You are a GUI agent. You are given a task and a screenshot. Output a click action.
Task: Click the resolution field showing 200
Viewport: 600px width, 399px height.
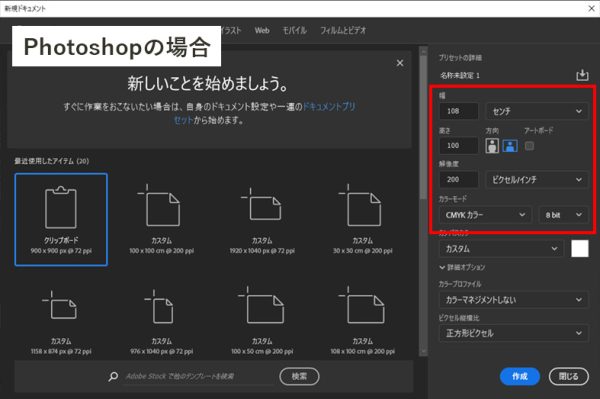click(x=458, y=179)
